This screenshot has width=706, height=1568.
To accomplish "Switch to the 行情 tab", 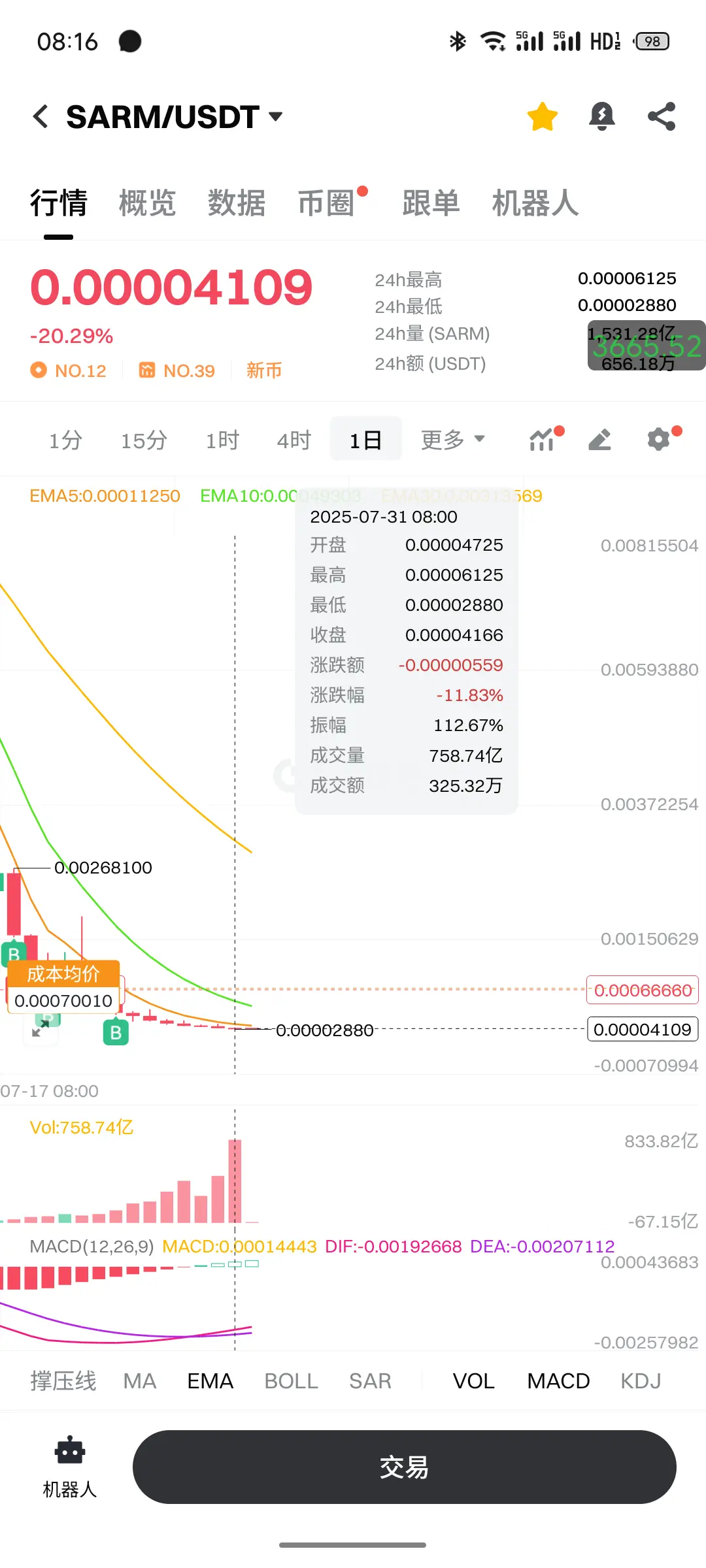I will click(x=59, y=203).
